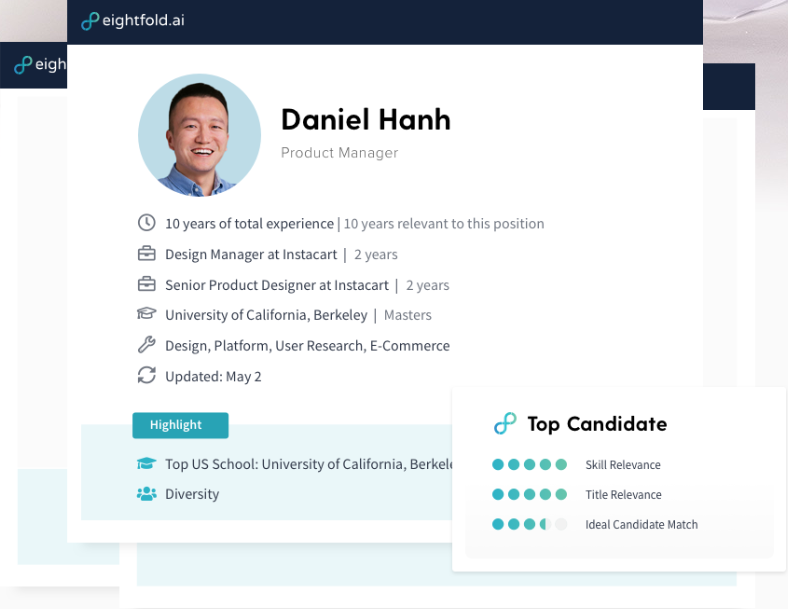Open 'Design Manager at Instacart' entry
The height and width of the screenshot is (609, 788).
coord(251,254)
